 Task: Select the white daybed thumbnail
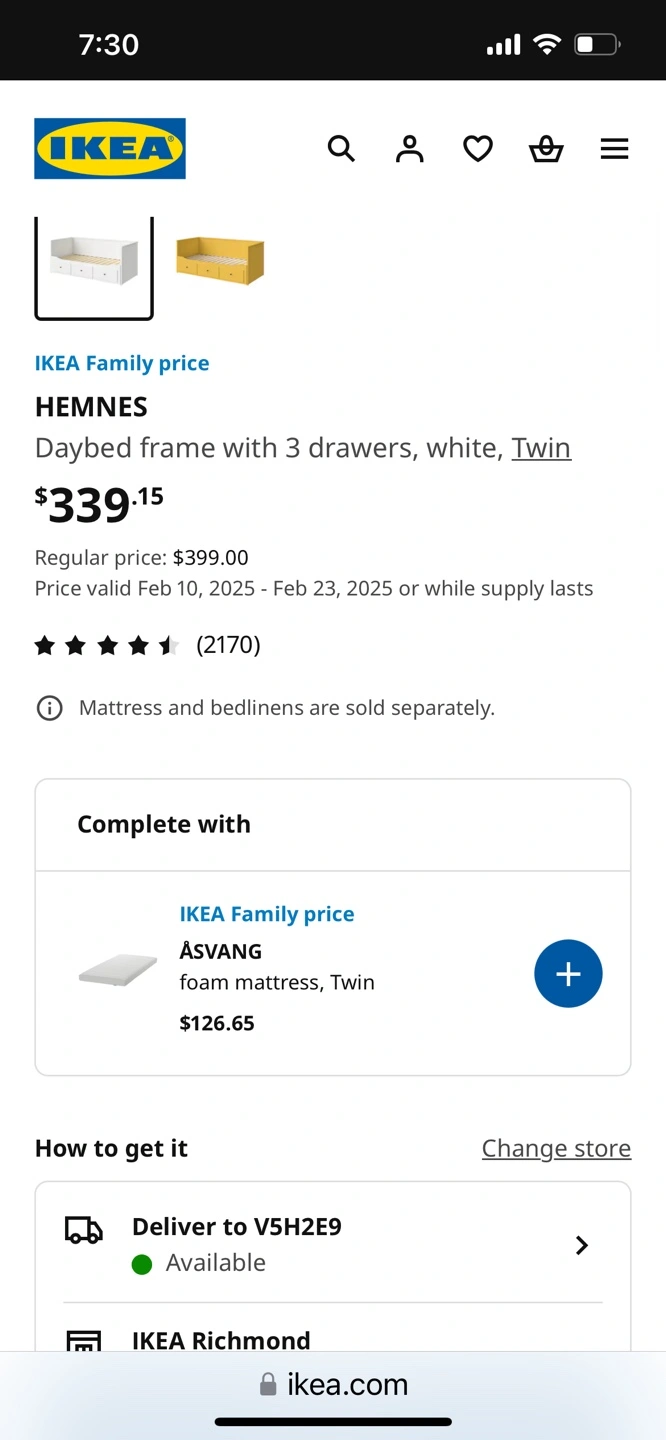[94, 263]
